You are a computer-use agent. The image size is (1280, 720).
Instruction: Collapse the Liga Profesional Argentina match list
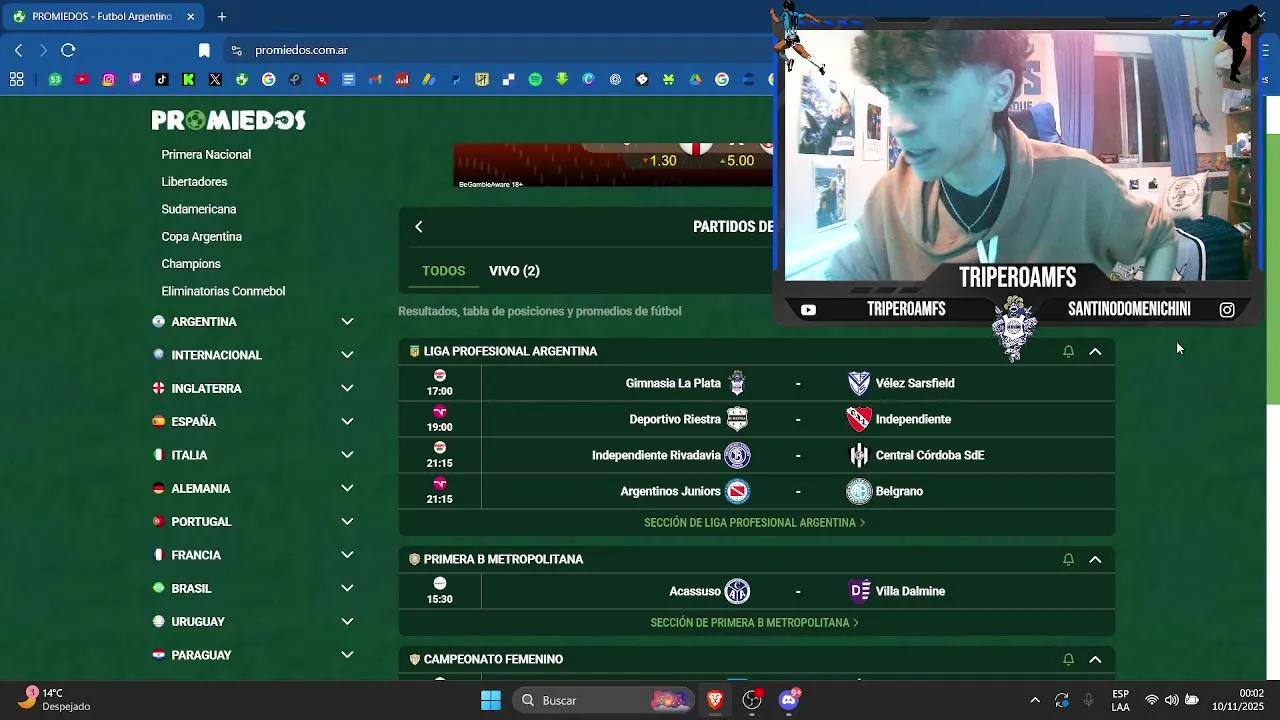point(1095,351)
